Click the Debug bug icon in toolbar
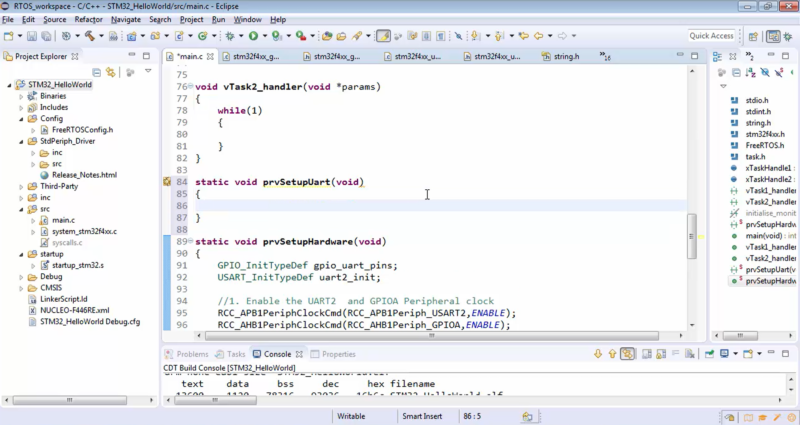Viewport: 800px width, 425px height. [x=229, y=36]
